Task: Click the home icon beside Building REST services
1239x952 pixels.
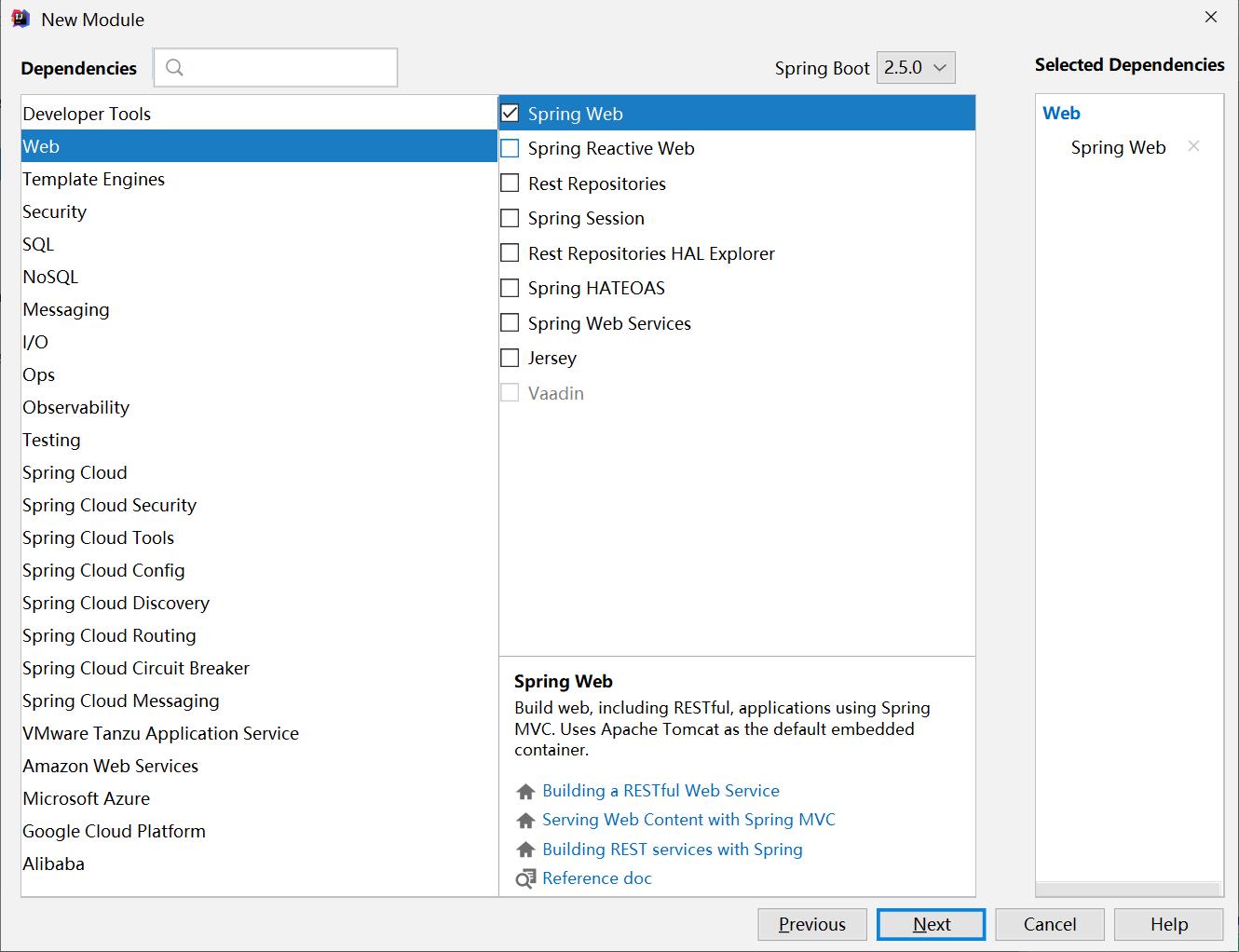Action: pyautogui.click(x=525, y=850)
